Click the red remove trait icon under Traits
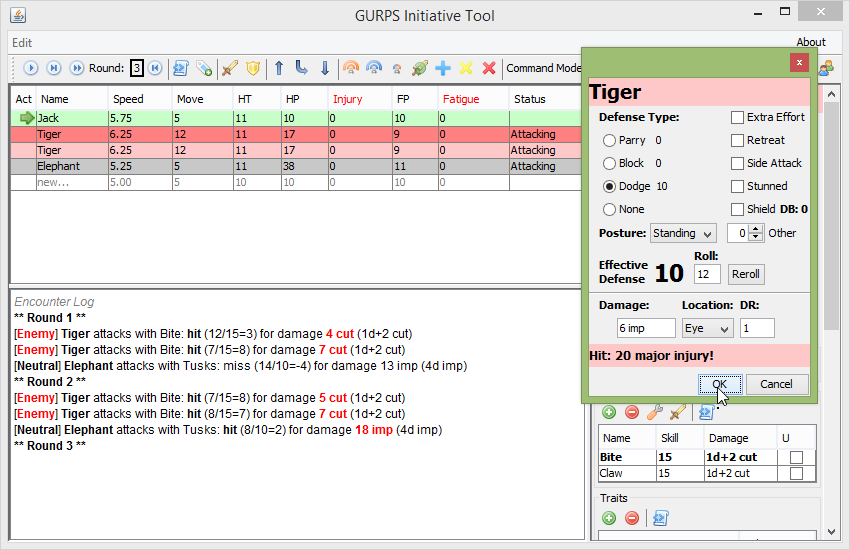850x550 pixels. (x=632, y=519)
